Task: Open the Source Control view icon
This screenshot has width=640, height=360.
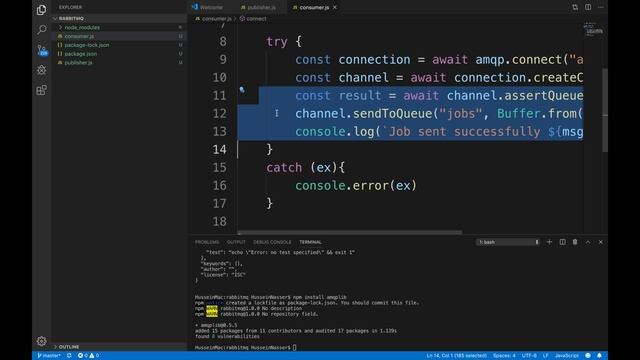Action: [x=42, y=50]
